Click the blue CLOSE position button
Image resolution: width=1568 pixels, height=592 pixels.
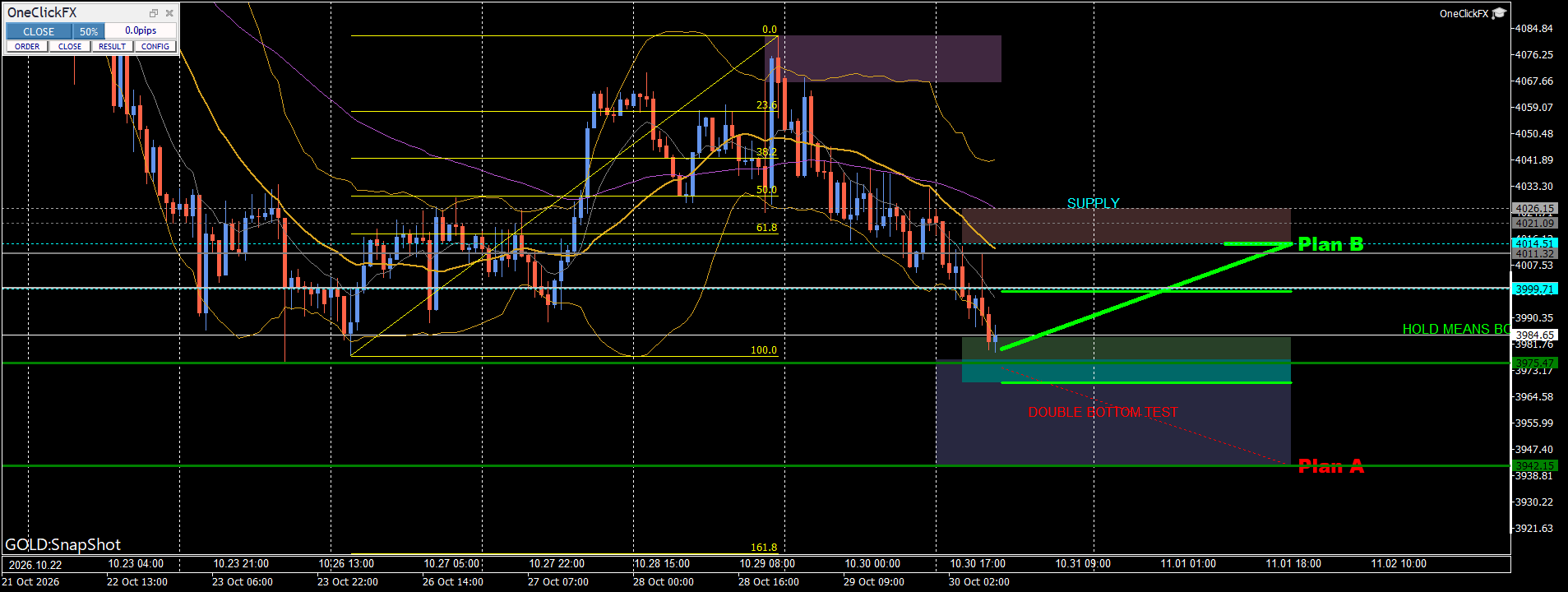coord(39,31)
